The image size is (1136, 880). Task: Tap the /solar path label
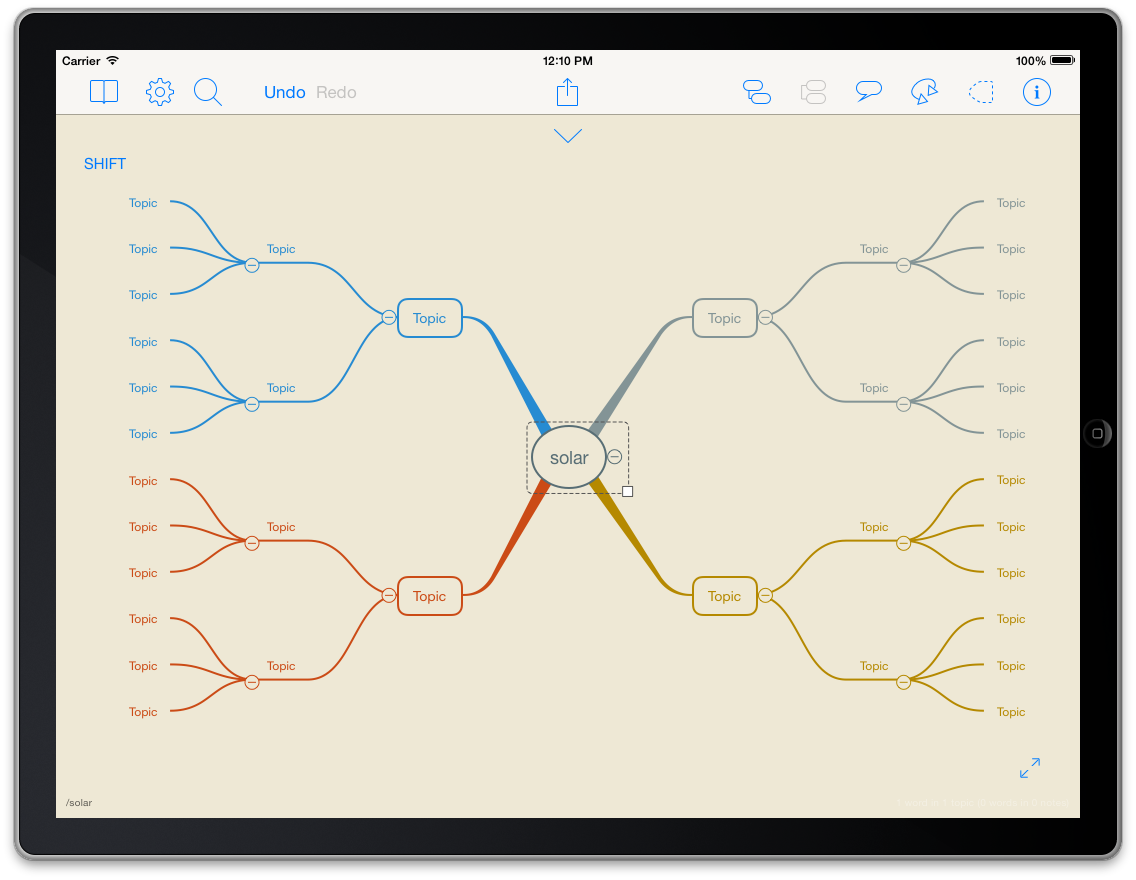coord(79,803)
